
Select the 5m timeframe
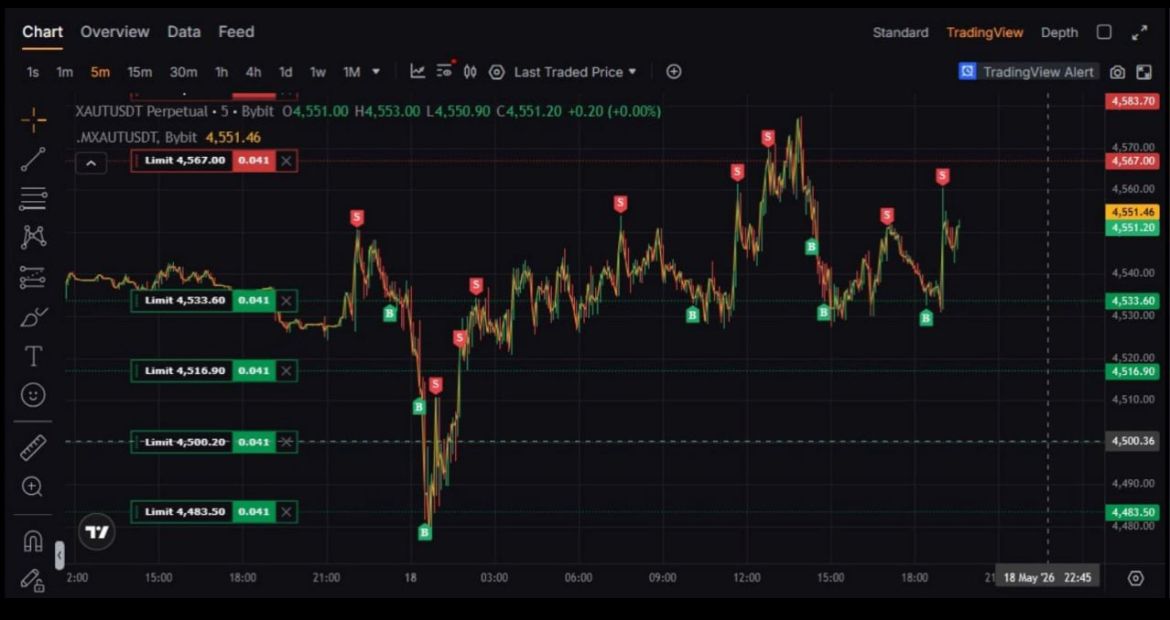(x=100, y=72)
